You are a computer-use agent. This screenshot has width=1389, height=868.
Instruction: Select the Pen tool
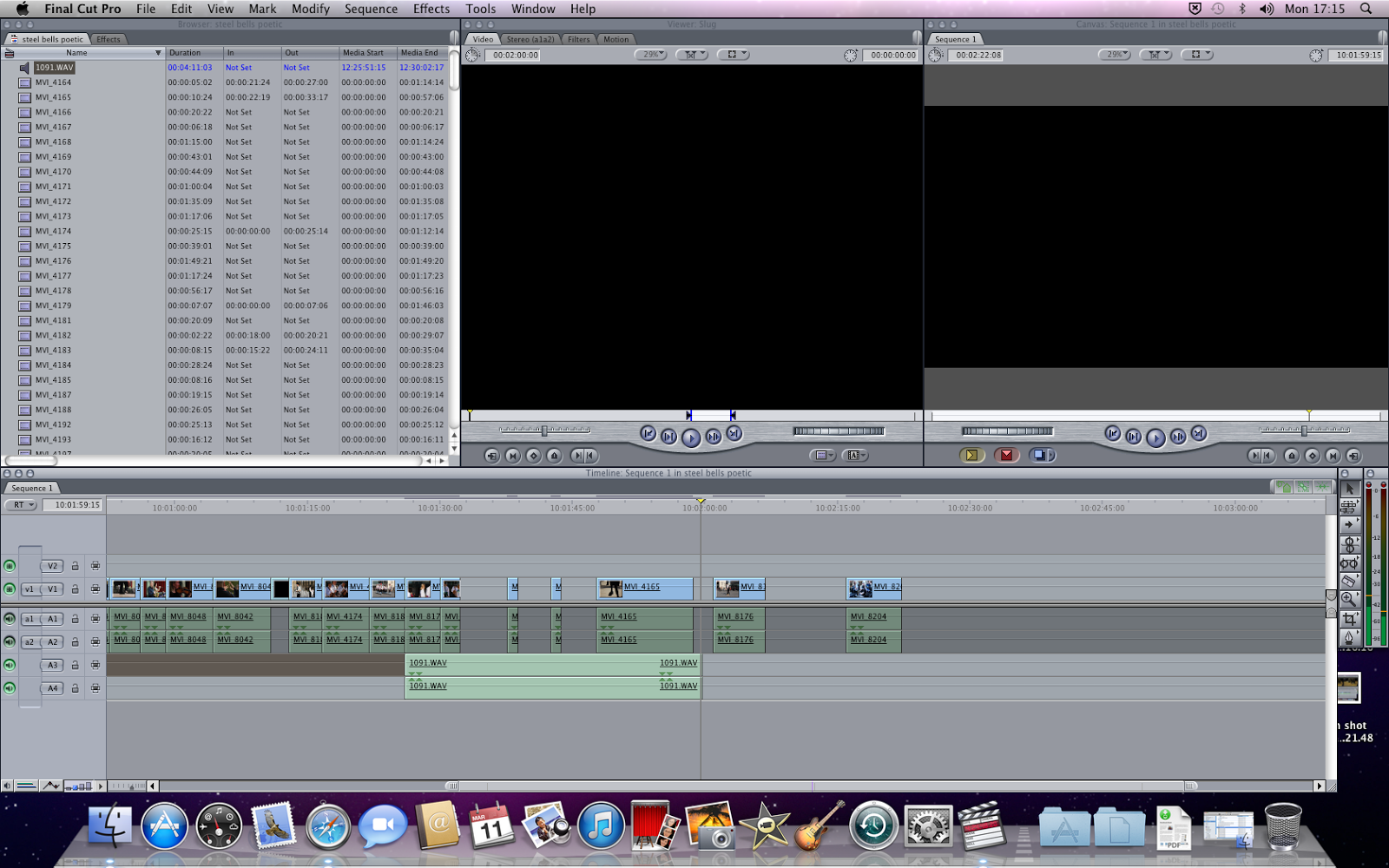click(x=1349, y=637)
